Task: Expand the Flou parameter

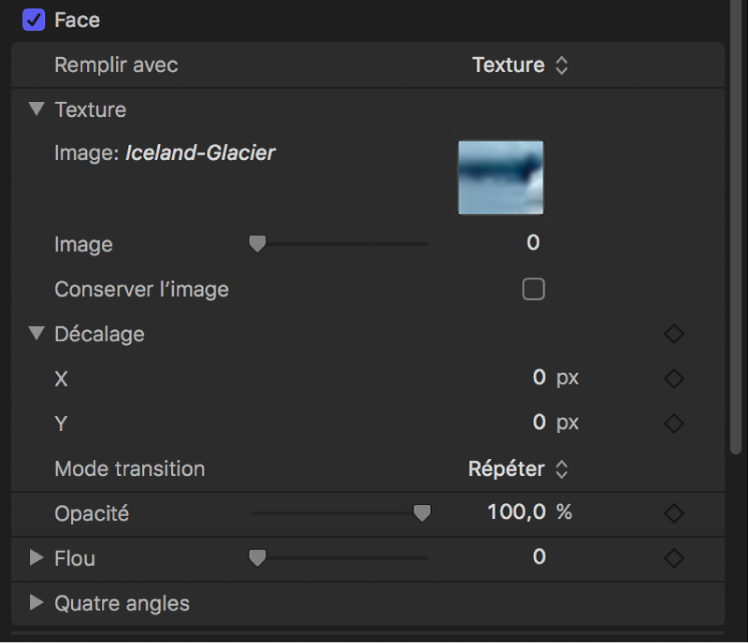Action: (37, 558)
